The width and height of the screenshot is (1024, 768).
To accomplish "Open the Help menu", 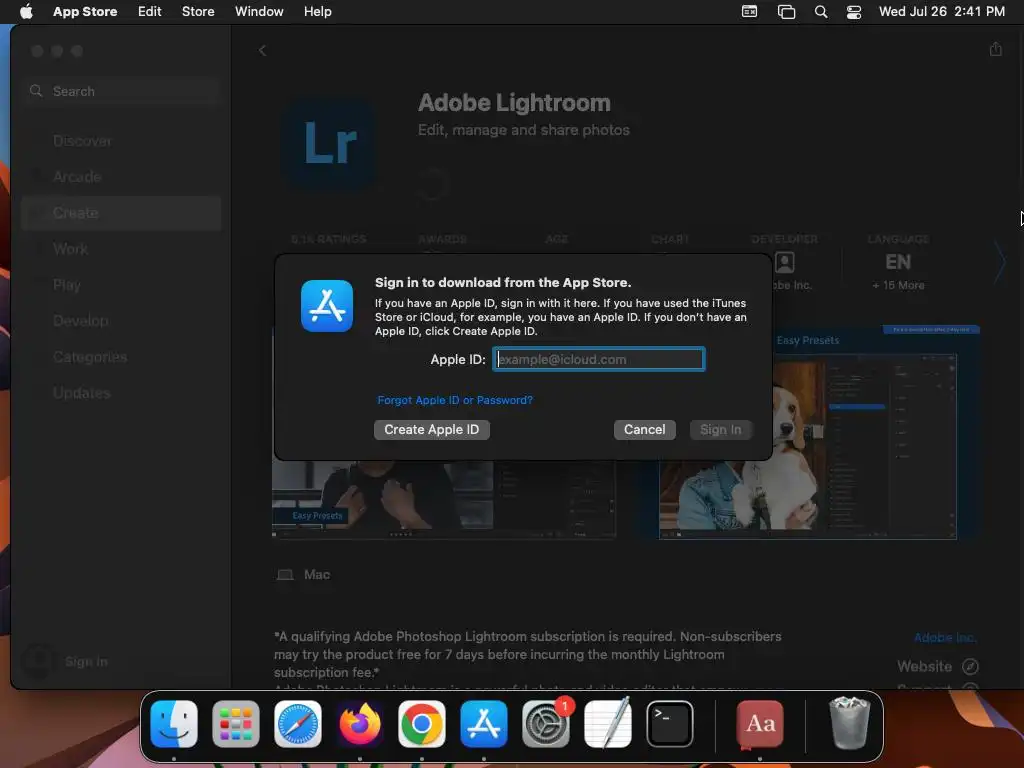I will (317, 11).
